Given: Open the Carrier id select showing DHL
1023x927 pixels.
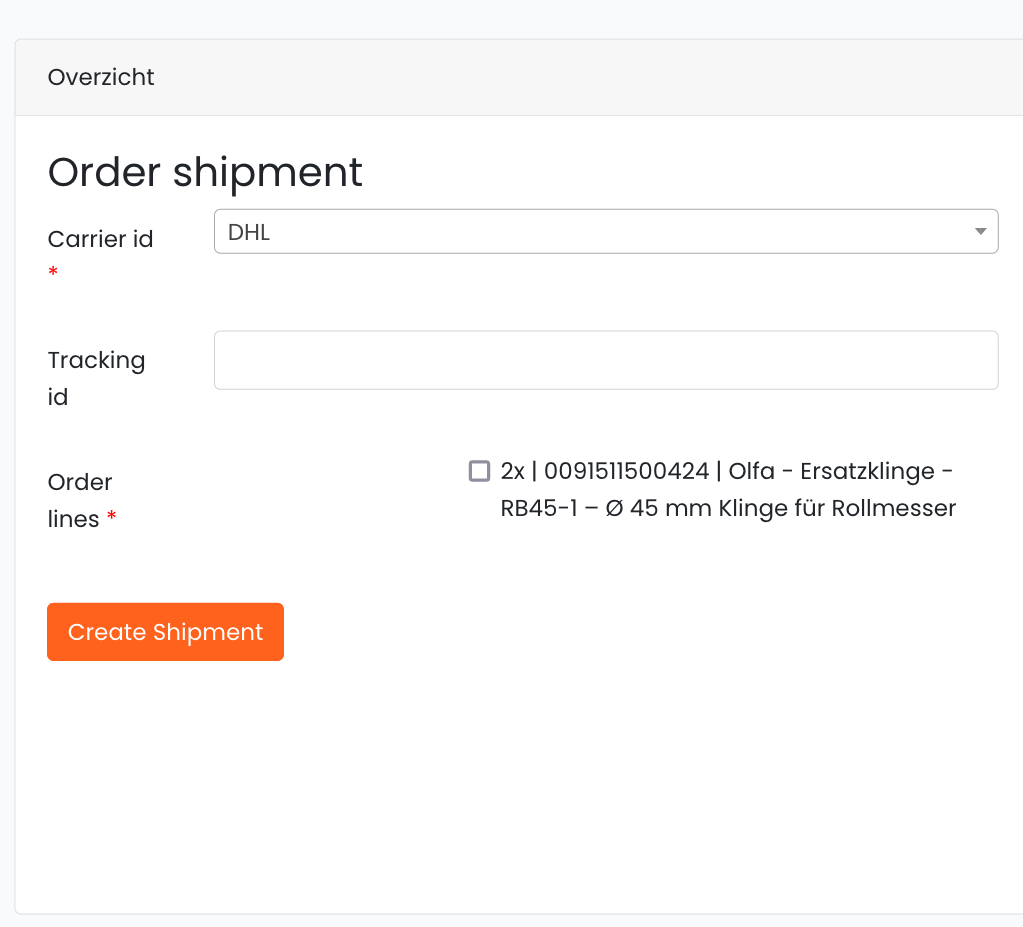Looking at the screenshot, I should point(606,232).
